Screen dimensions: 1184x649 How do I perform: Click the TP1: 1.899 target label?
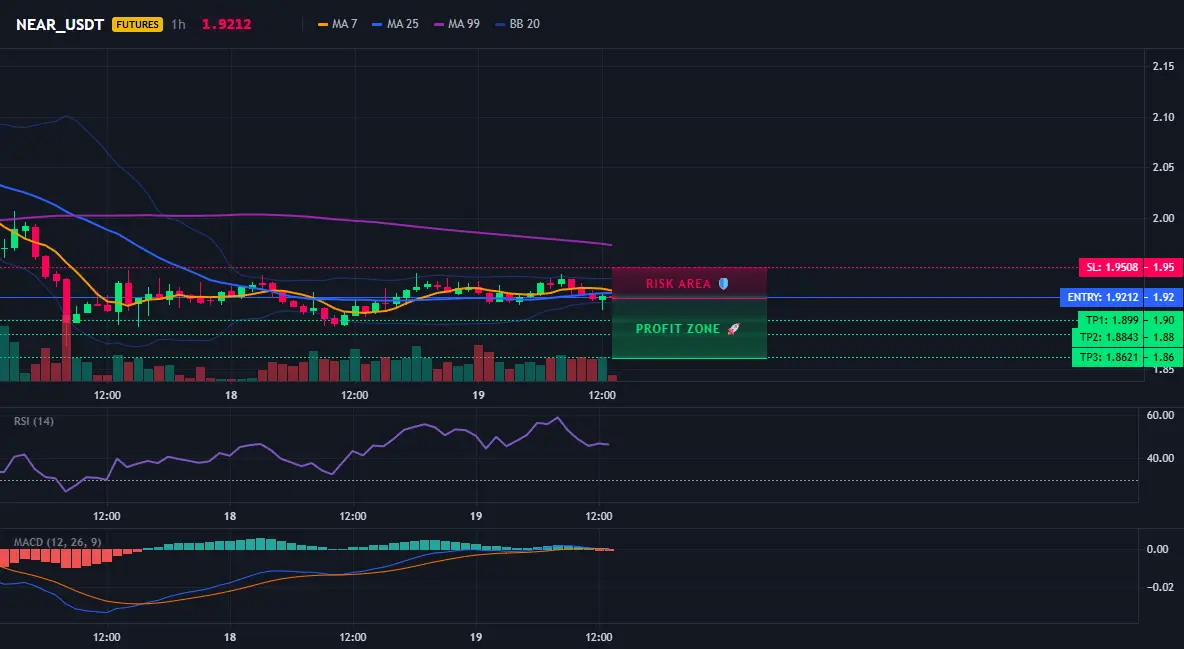click(1111, 320)
